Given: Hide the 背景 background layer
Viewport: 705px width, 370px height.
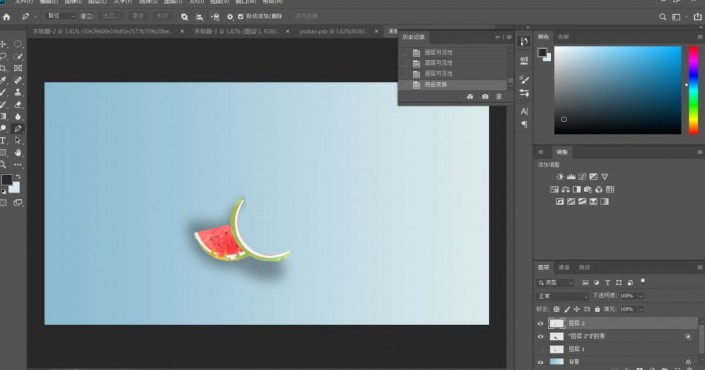Looking at the screenshot, I should point(540,362).
